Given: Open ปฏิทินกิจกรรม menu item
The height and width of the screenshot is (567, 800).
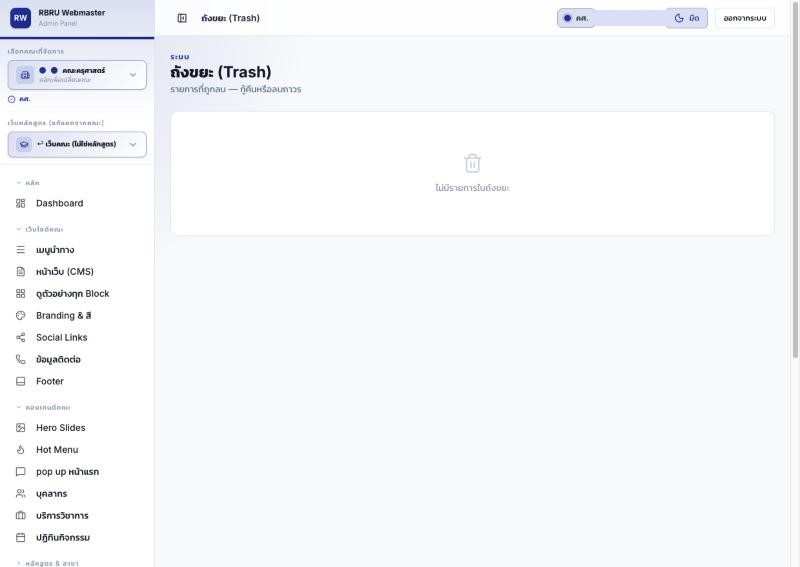Looking at the screenshot, I should point(77,537).
